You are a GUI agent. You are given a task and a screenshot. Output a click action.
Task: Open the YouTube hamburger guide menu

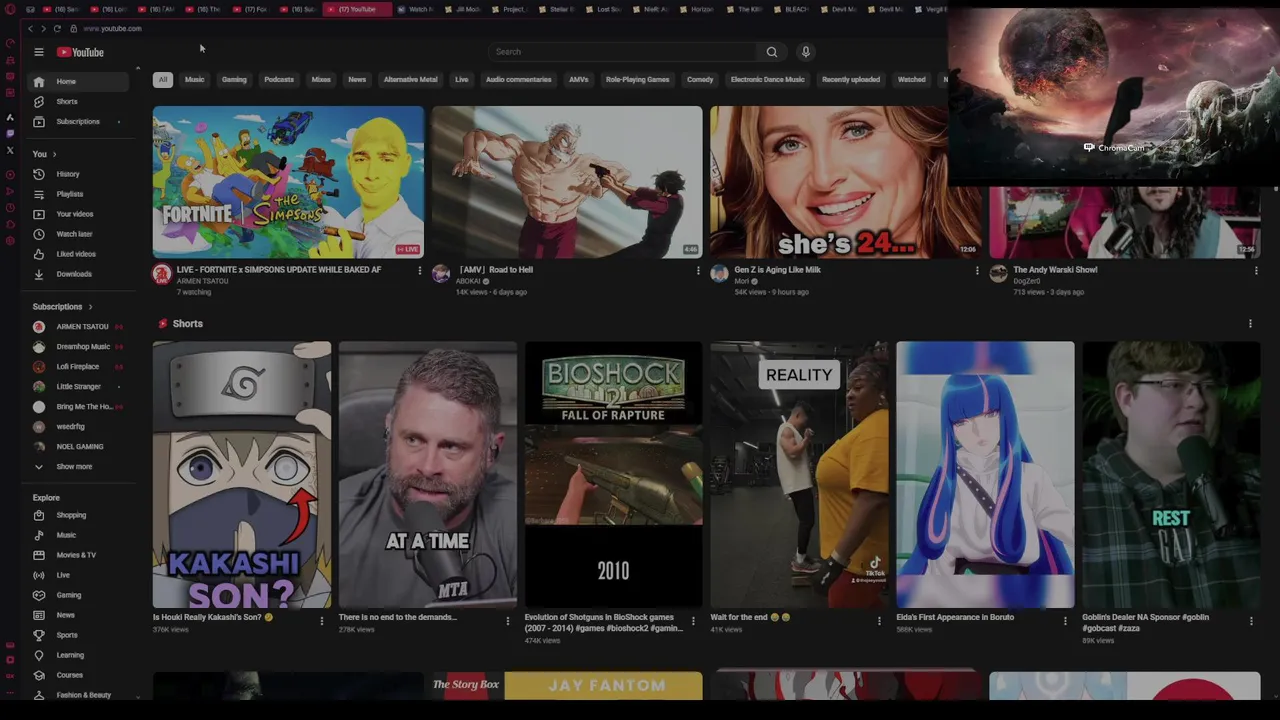[39, 52]
